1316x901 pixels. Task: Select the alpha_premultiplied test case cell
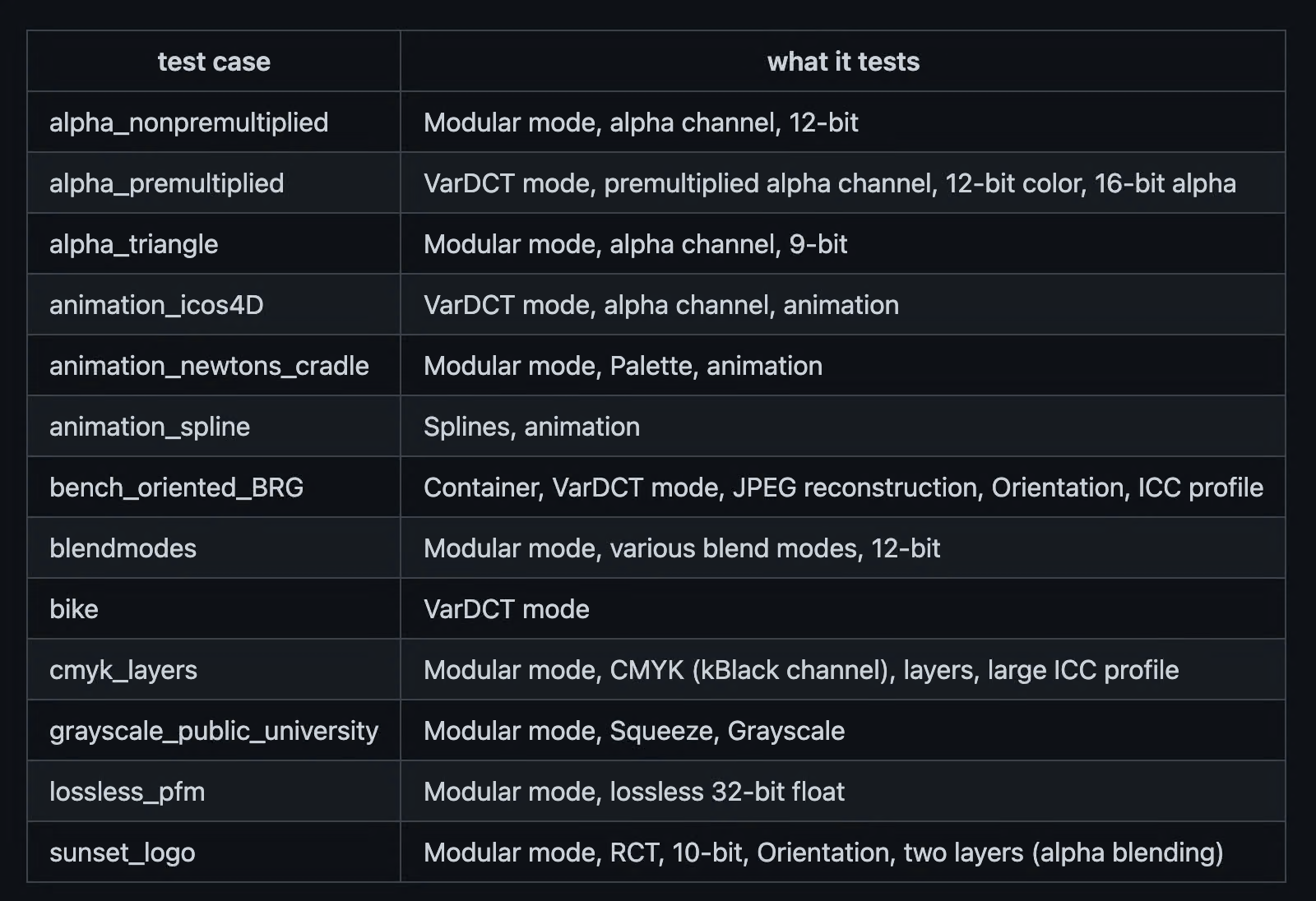[214, 183]
